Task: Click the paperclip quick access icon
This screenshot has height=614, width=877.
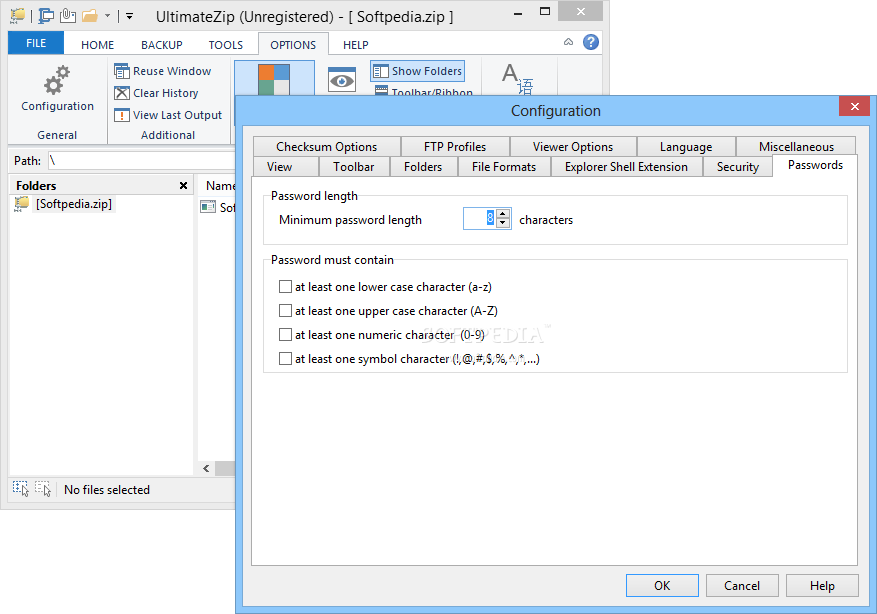Action: click(x=68, y=15)
